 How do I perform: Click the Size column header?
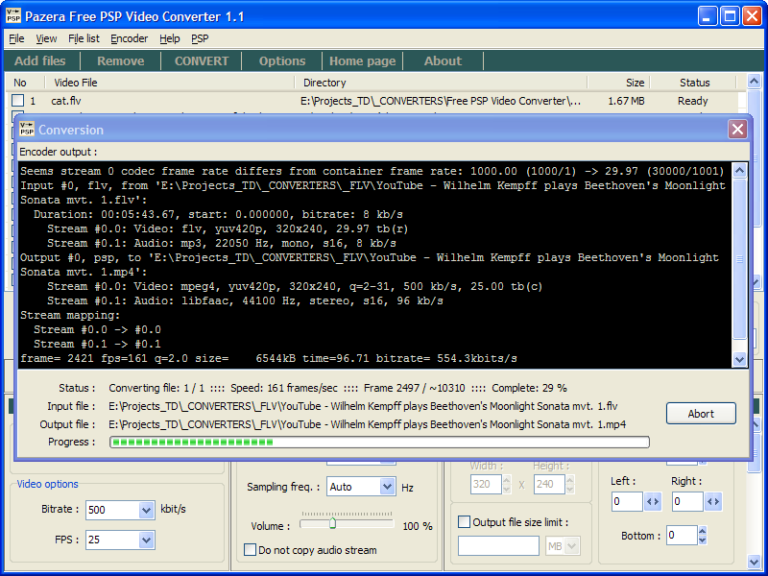pyautogui.click(x=635, y=83)
